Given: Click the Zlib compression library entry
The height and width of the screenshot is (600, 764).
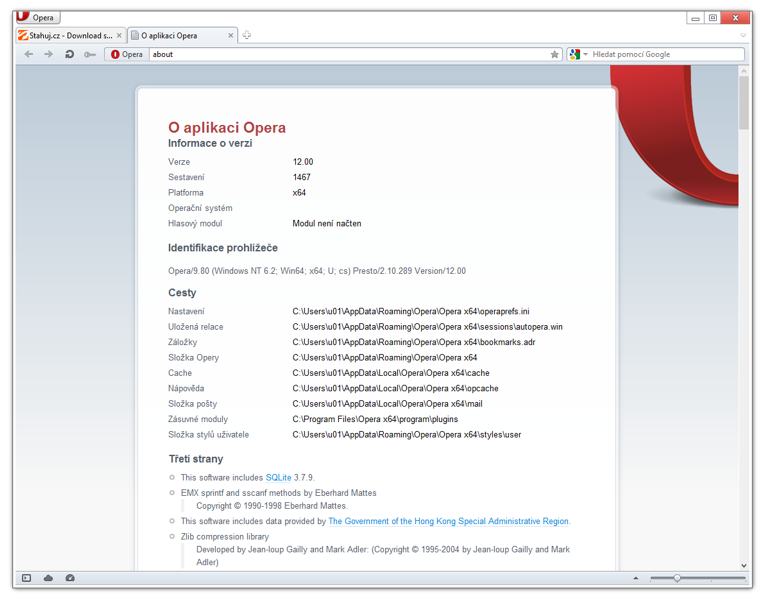Looking at the screenshot, I should coord(225,536).
